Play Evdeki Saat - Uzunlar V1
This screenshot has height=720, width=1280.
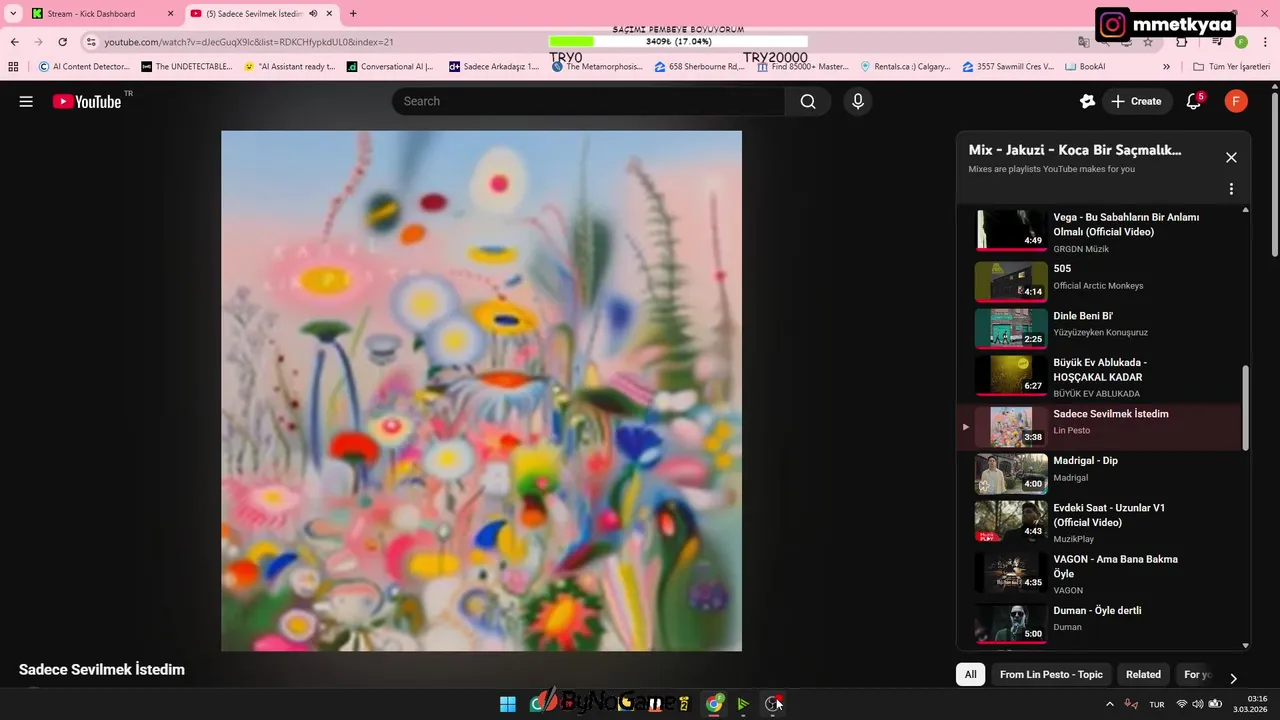(x=1100, y=522)
